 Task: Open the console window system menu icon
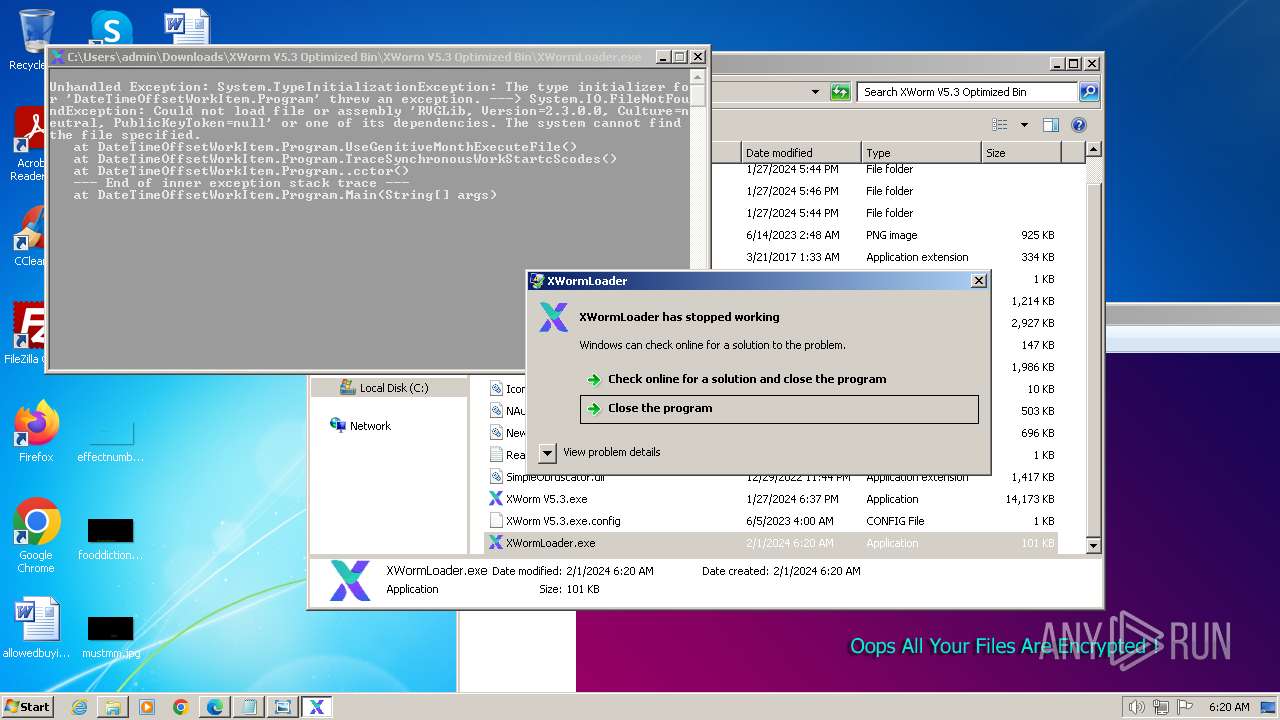[x=58, y=57]
